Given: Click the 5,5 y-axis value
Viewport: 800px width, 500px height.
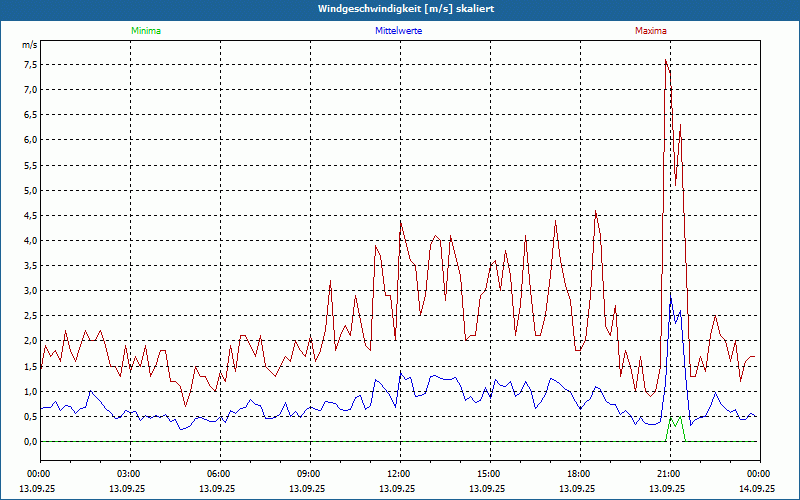Looking at the screenshot, I should (x=31, y=165).
